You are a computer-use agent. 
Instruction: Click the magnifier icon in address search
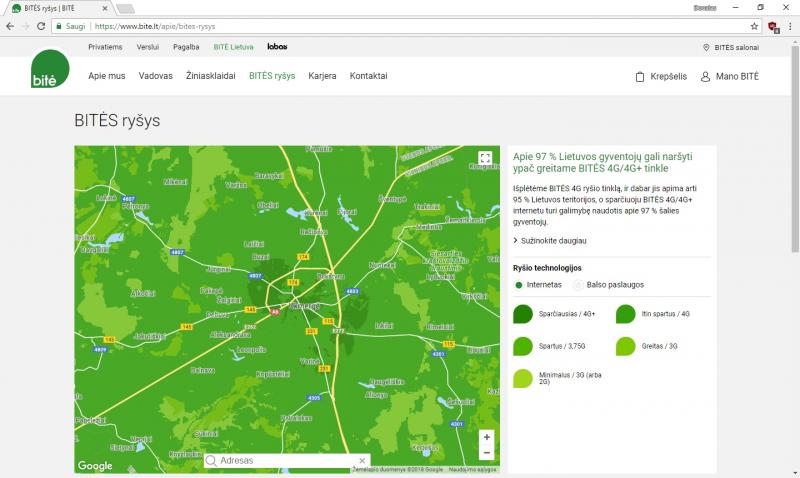point(211,461)
